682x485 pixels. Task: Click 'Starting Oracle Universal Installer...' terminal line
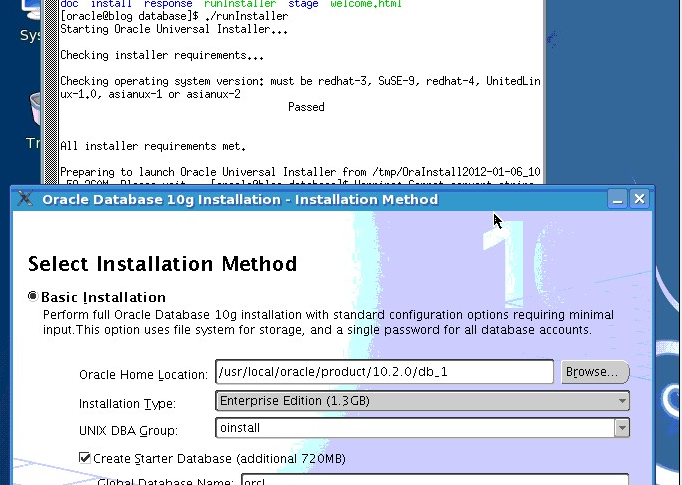tap(174, 29)
